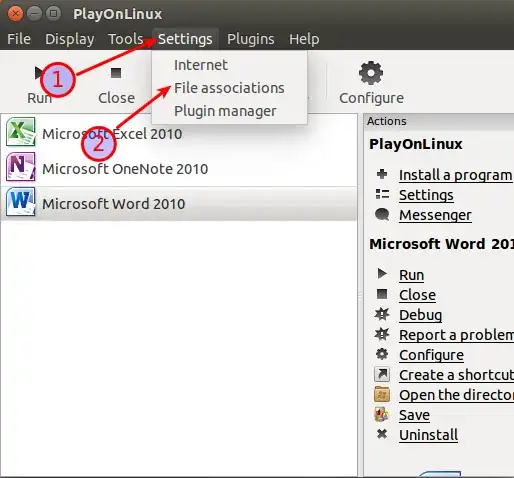Click the Microsoft Word 2010 icon
The width and height of the screenshot is (514, 478).
pos(21,201)
